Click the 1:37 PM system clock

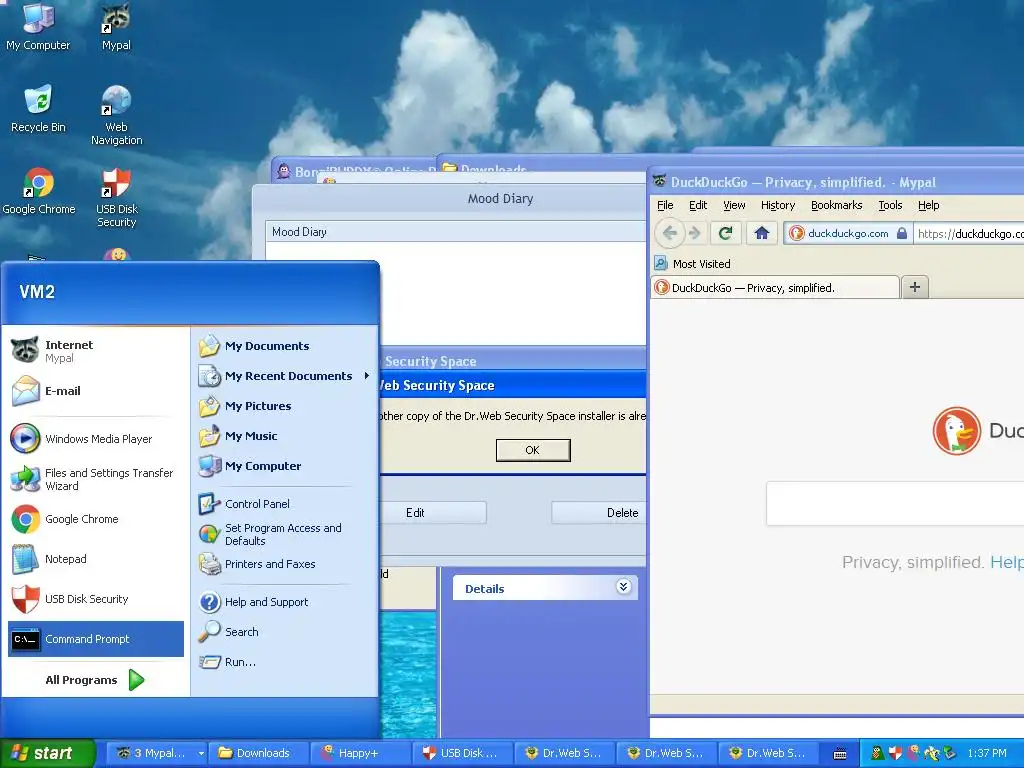[x=987, y=753]
